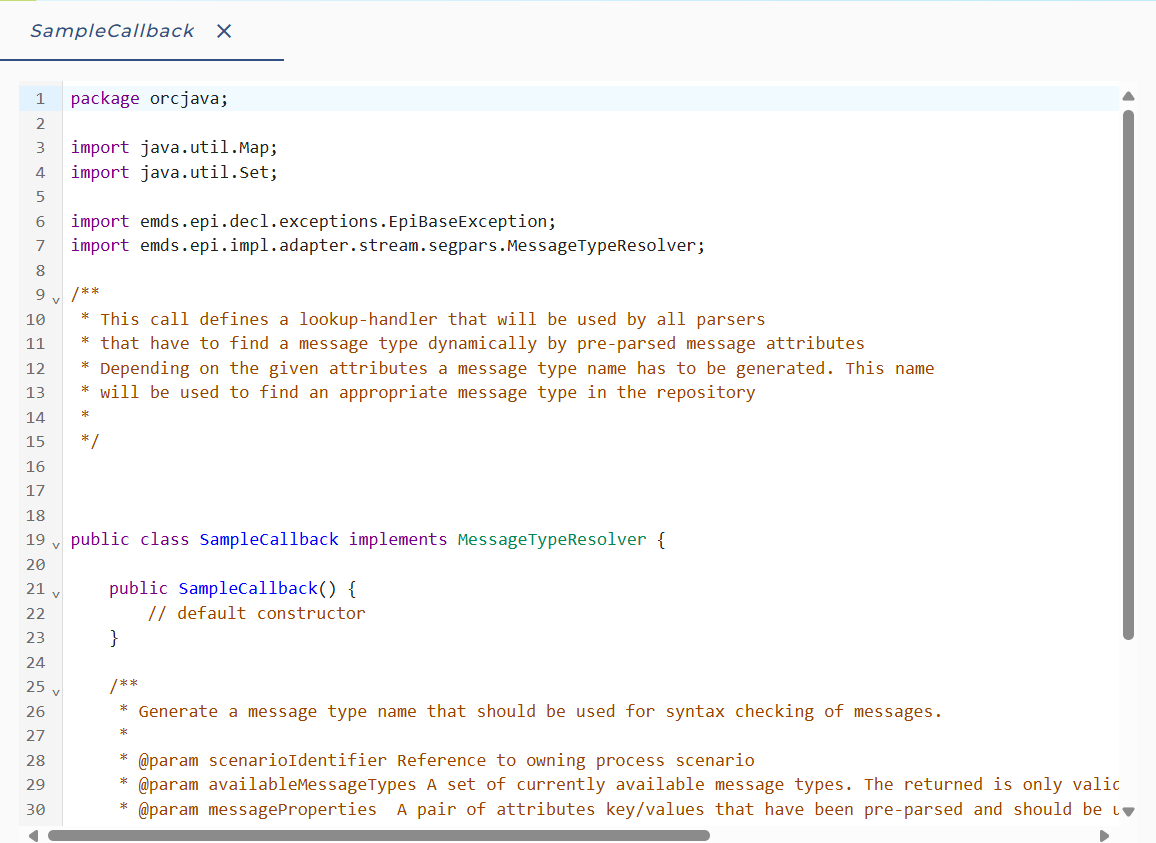The height and width of the screenshot is (843, 1156).
Task: Click the 'This call defines a lookup-handler' comment
Action: point(423,319)
